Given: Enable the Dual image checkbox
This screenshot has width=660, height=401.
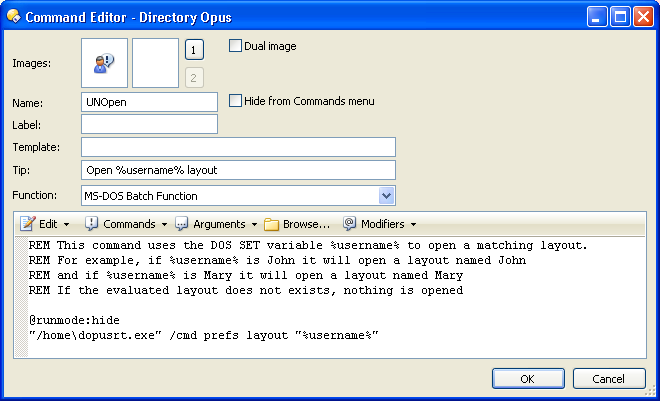Looking at the screenshot, I should coord(235,45).
